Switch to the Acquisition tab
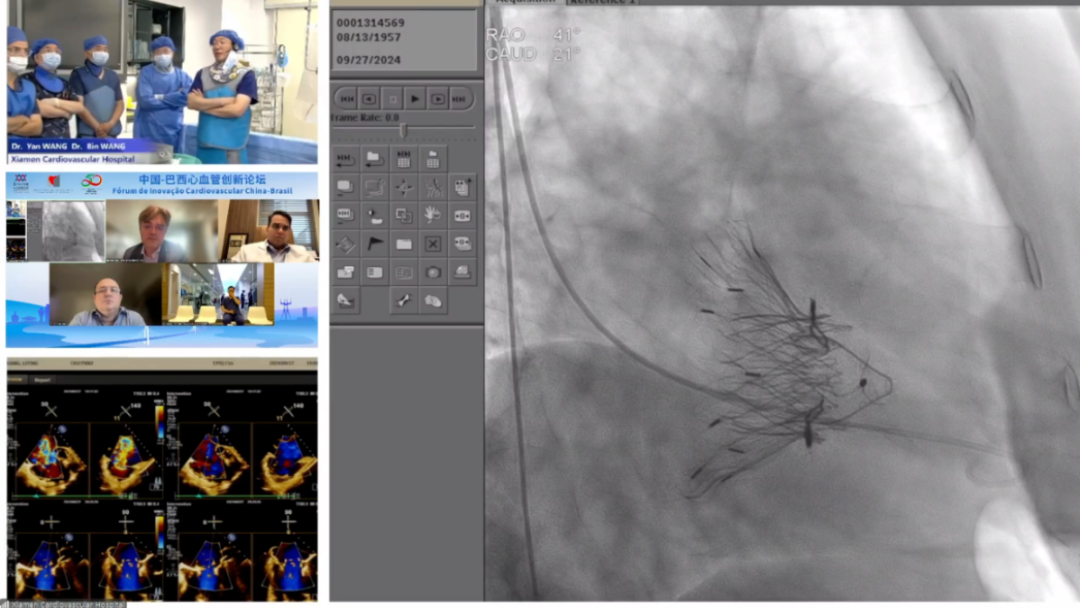1080x608 pixels. pos(524,2)
